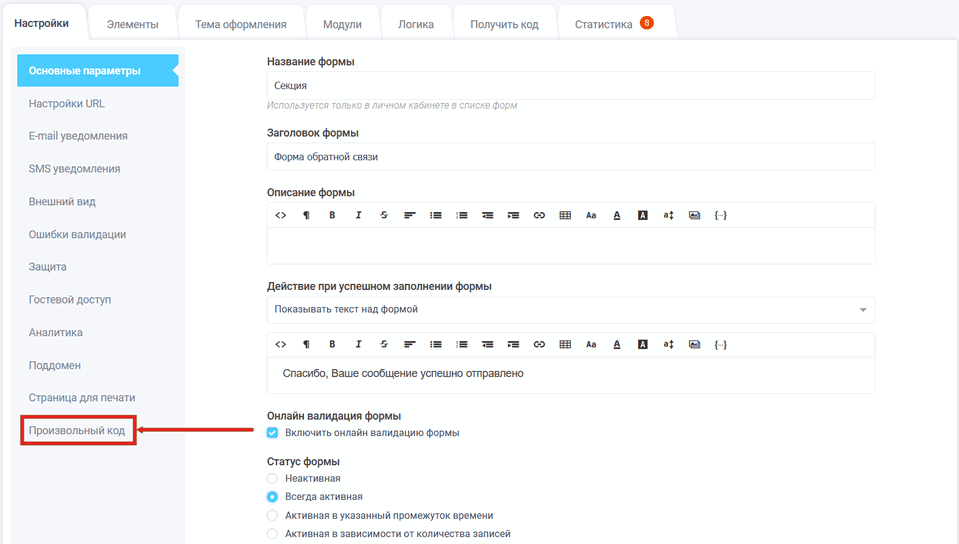Select the "Неактивная" form status
Image resolution: width=959 pixels, height=544 pixels.
click(273, 479)
